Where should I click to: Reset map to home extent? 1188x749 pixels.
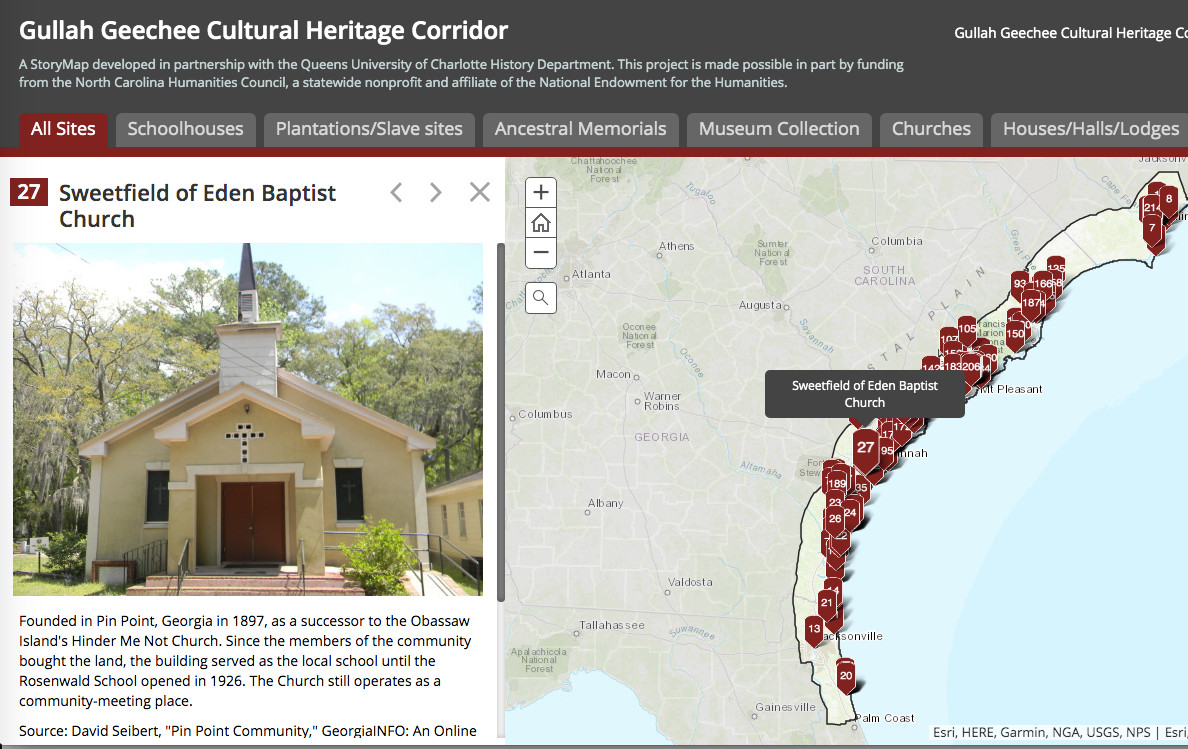click(x=541, y=223)
